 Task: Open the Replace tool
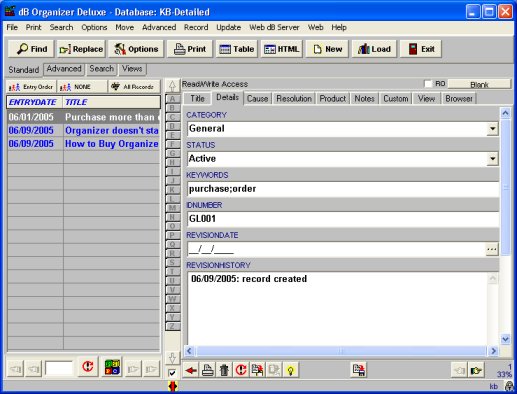(81, 49)
